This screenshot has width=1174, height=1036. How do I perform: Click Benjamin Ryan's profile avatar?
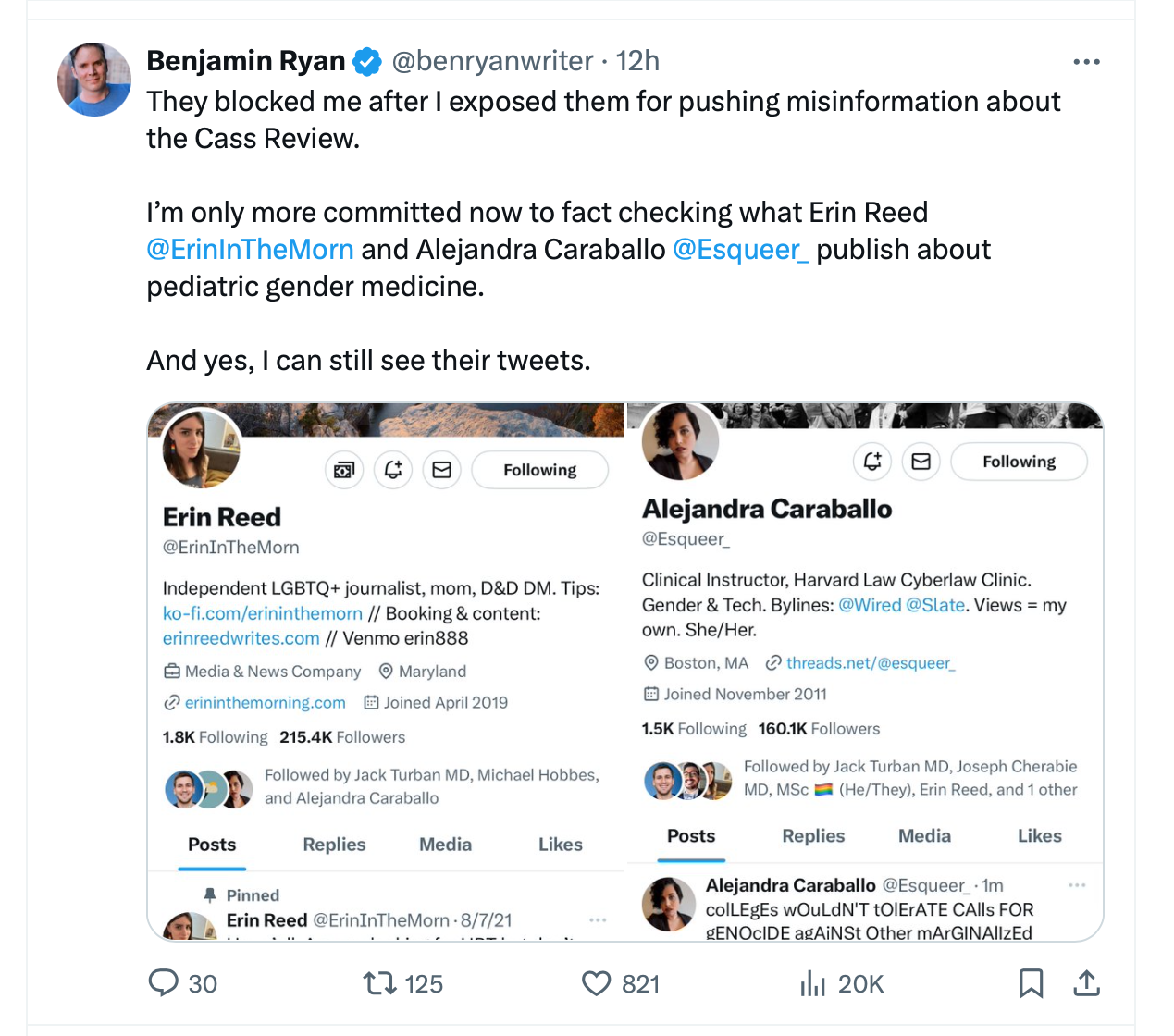(x=94, y=80)
